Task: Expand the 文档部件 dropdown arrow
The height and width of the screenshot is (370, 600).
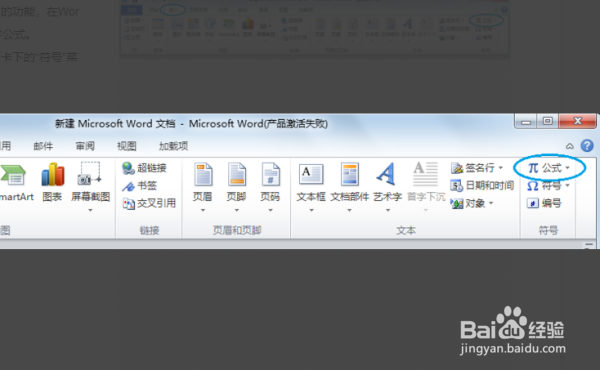Action: pos(349,210)
